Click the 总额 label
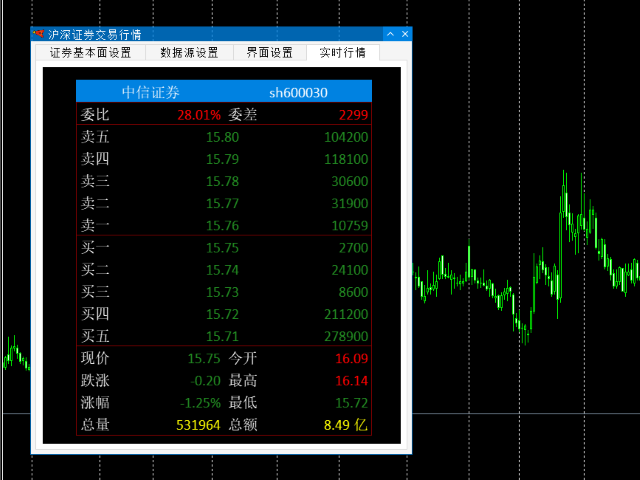Viewport: 640px width, 480px height. pyautogui.click(x=243, y=425)
